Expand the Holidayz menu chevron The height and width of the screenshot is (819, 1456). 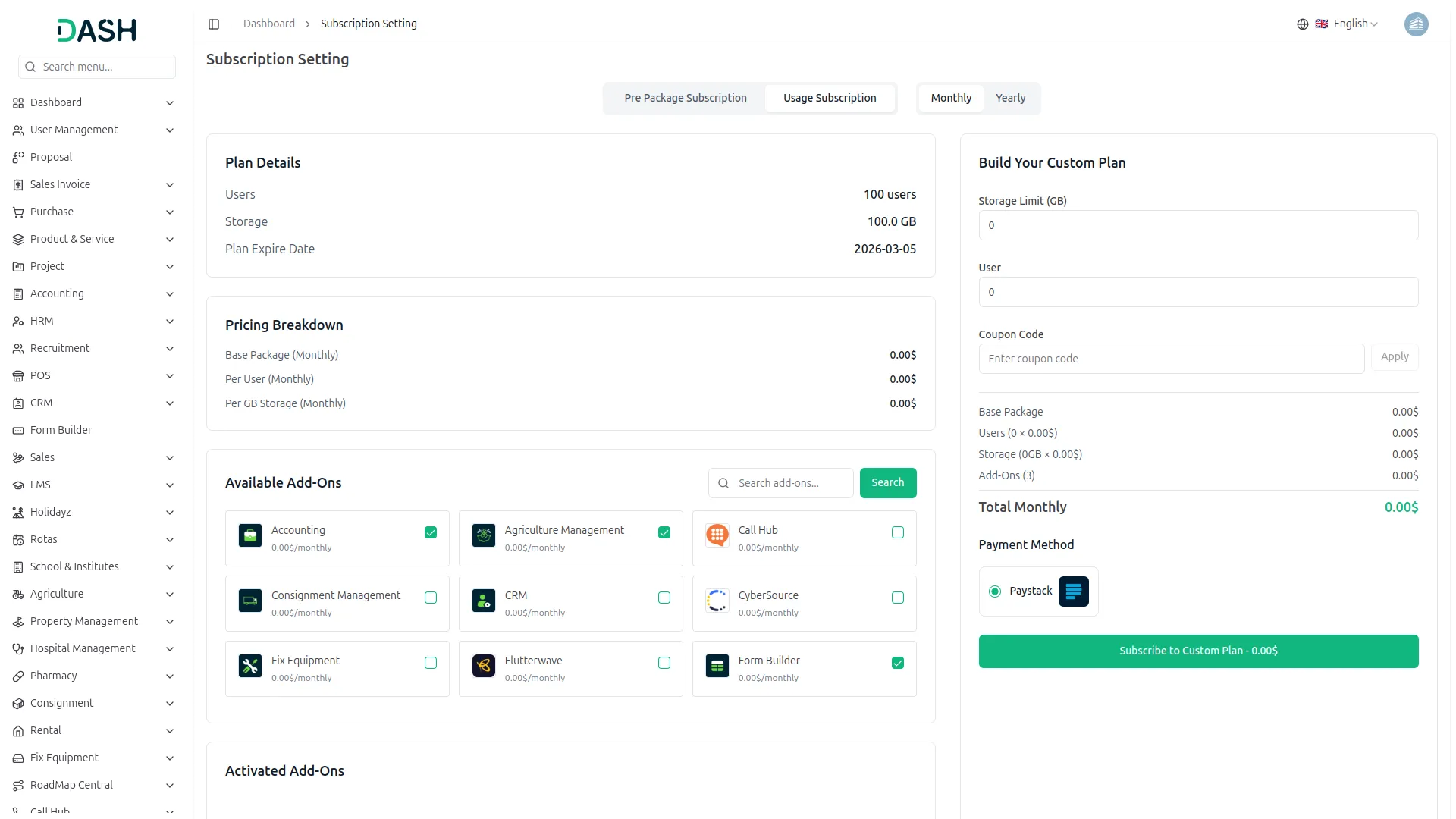click(x=170, y=513)
